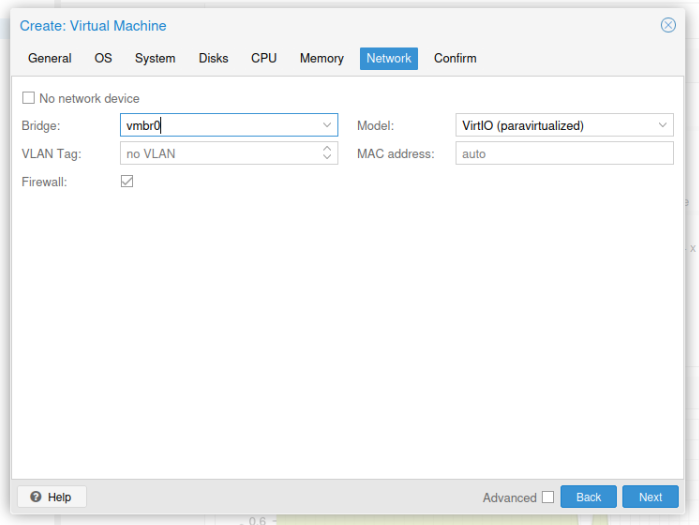Open the OS tab
The height and width of the screenshot is (525, 699).
pyautogui.click(x=103, y=58)
